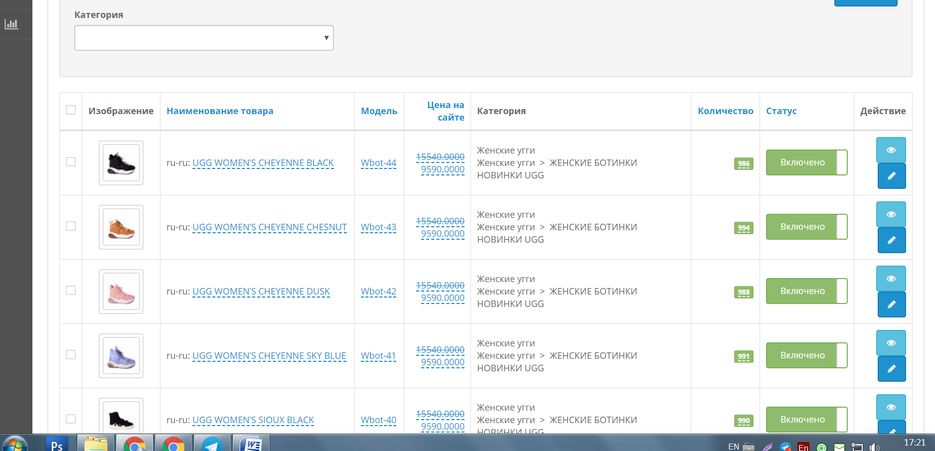Open the UGG WOMEN'S CHEYENNE DUSK name link
935x451 pixels.
pyautogui.click(x=261, y=292)
